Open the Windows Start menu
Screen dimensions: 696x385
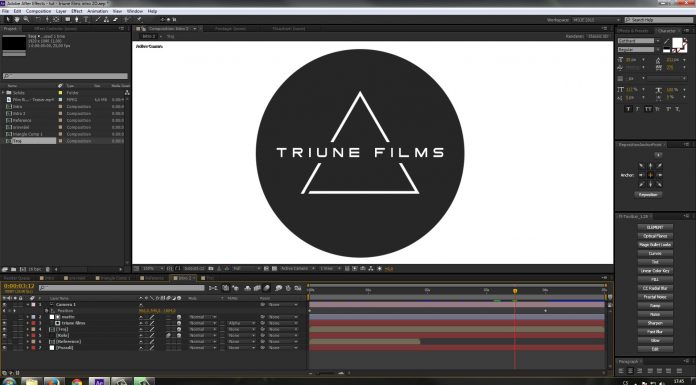(x=9, y=381)
